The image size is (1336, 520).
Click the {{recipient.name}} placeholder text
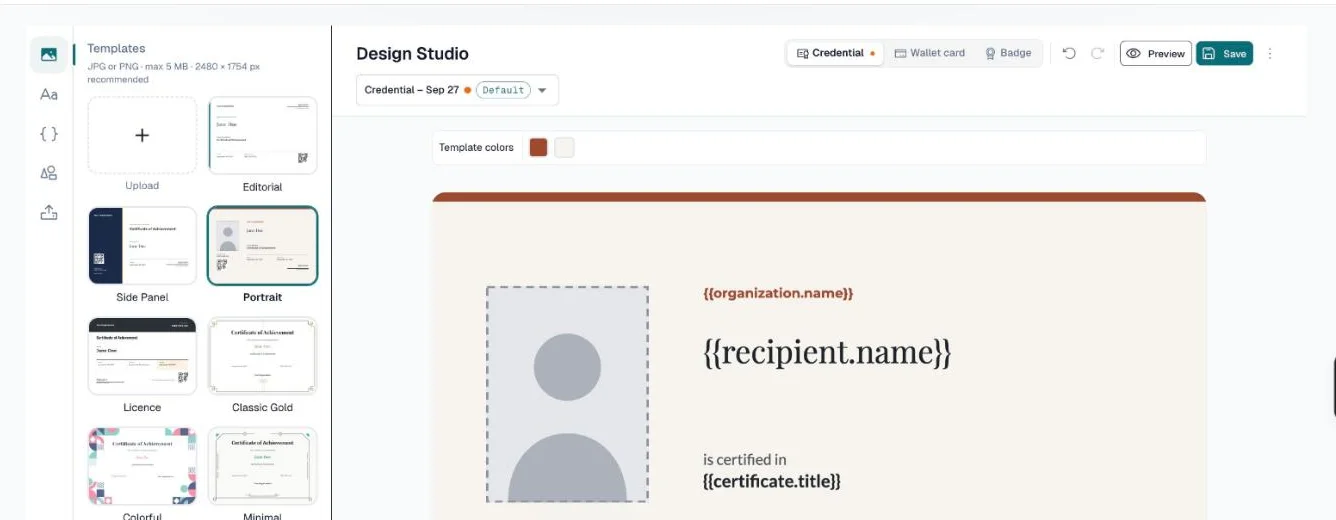pyautogui.click(x=827, y=352)
